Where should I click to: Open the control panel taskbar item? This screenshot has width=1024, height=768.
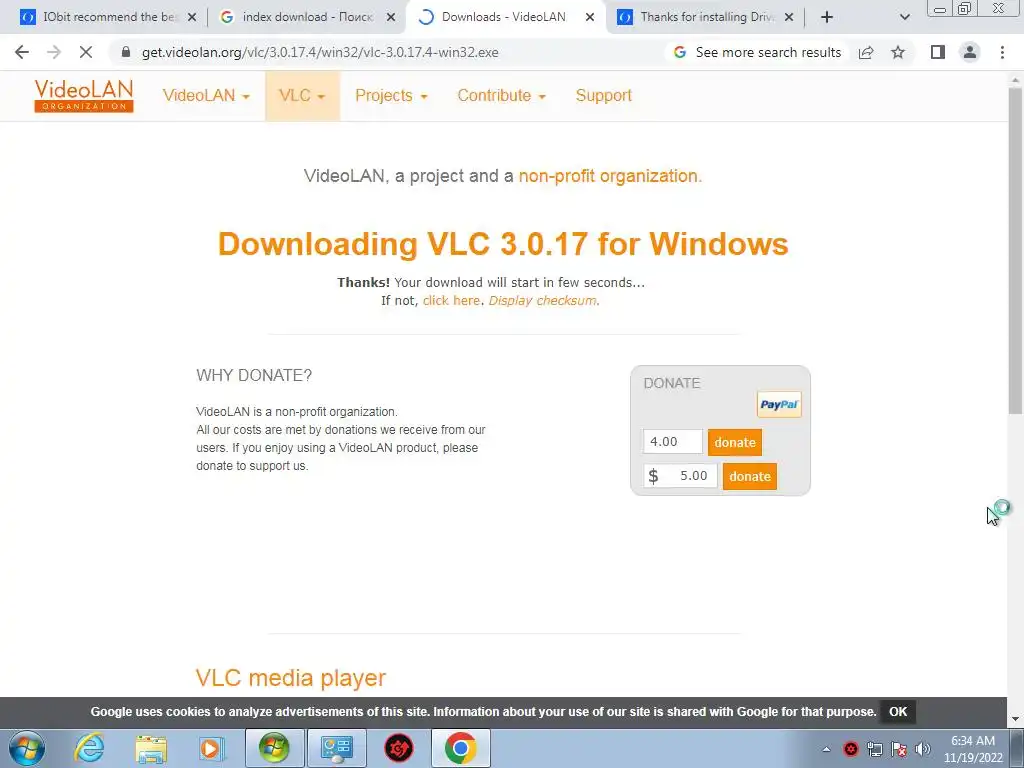[x=336, y=748]
